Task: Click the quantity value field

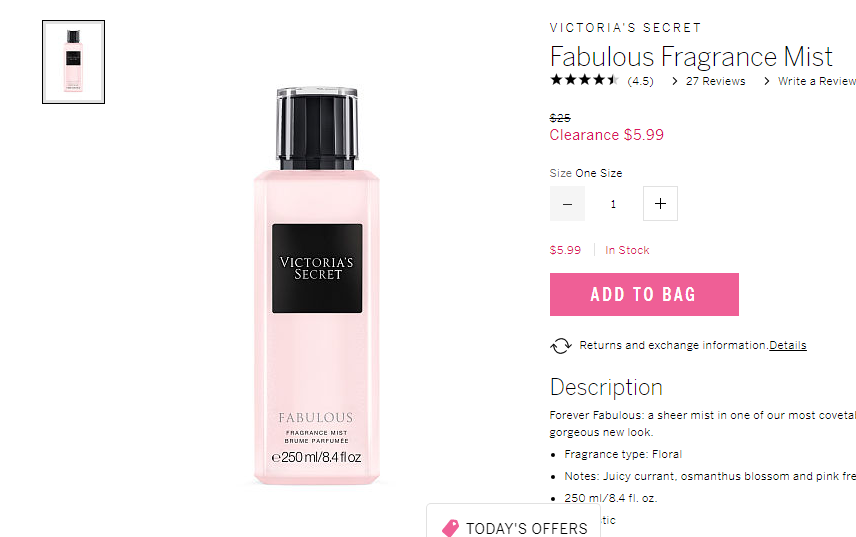Action: 614,204
